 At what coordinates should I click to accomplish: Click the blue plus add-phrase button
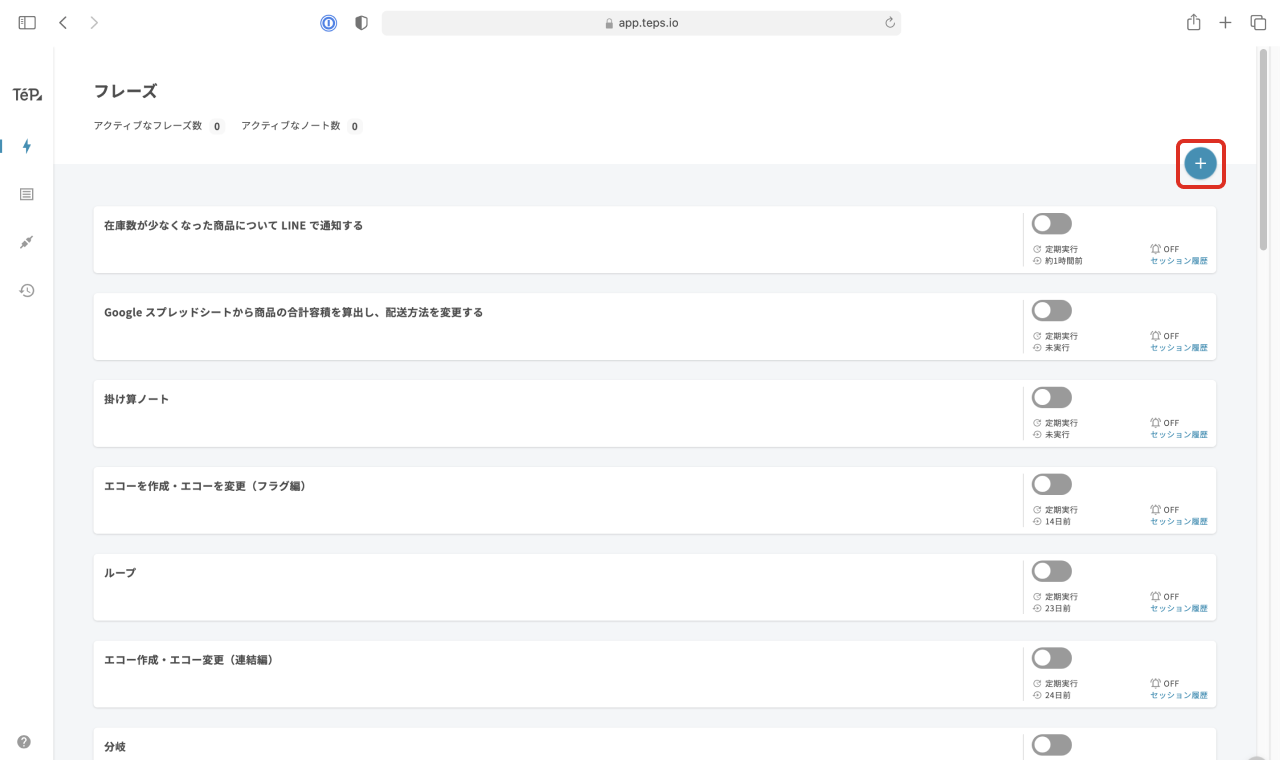point(1200,164)
